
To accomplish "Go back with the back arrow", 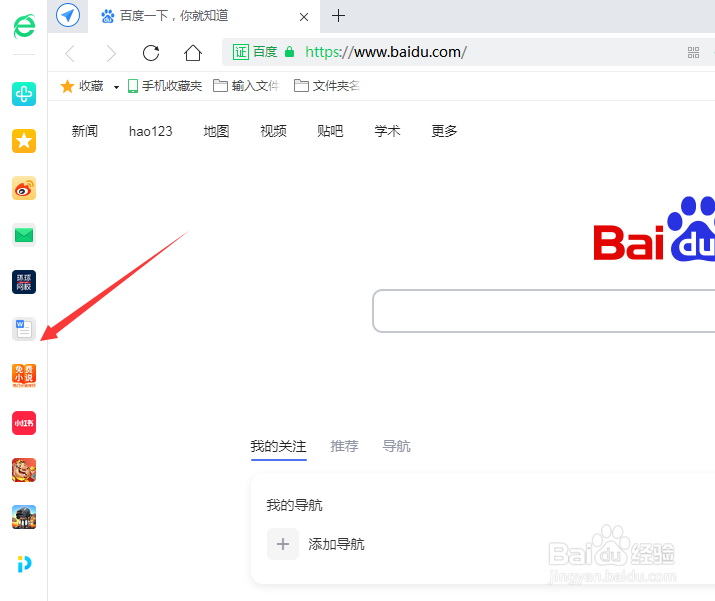I will (x=70, y=53).
